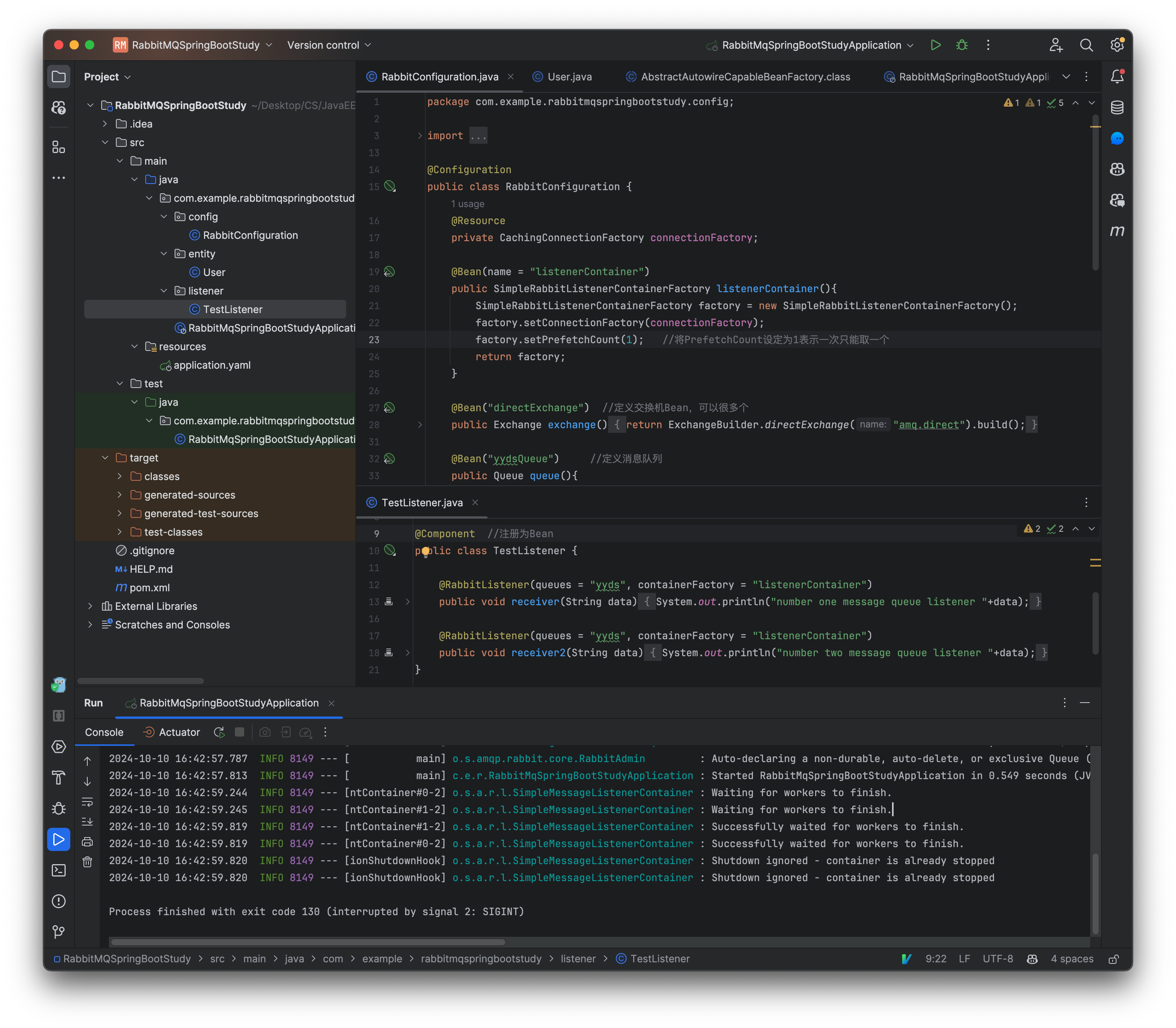
Task: Select the Debug tool window icon
Action: [x=58, y=808]
